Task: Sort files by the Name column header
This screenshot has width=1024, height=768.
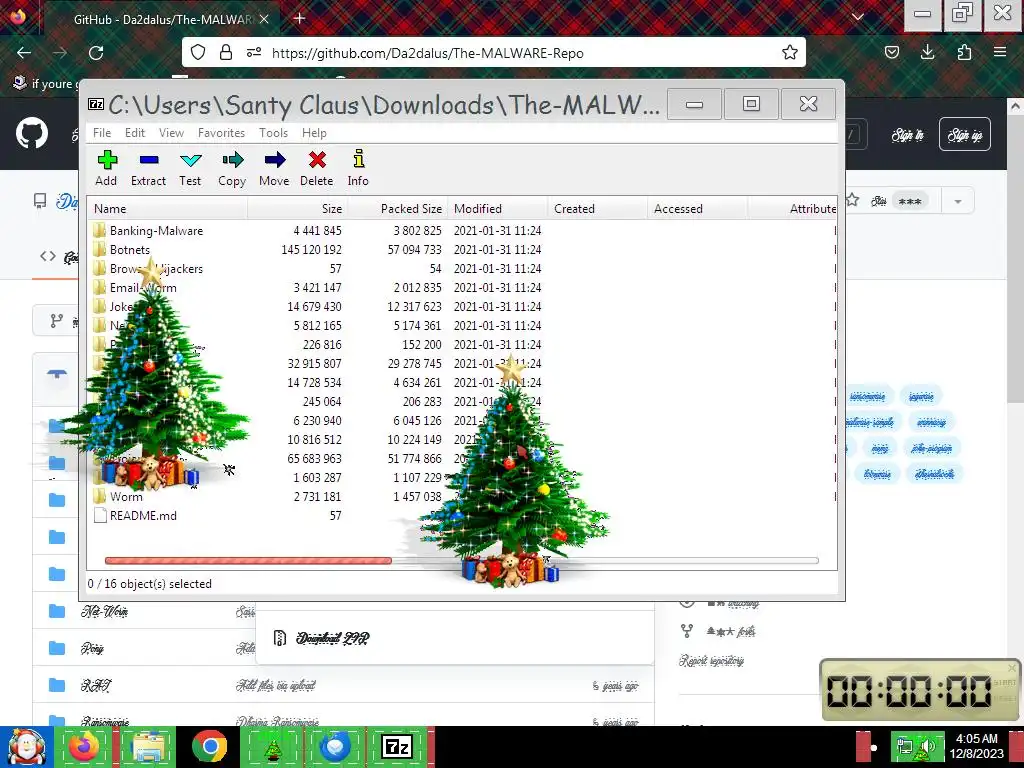Action: coord(167,208)
